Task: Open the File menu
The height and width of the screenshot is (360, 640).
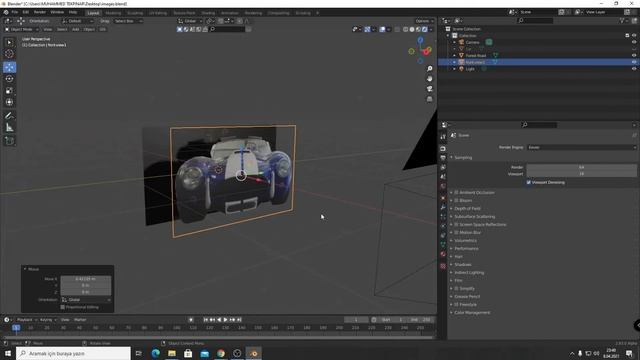Action: [15, 12]
